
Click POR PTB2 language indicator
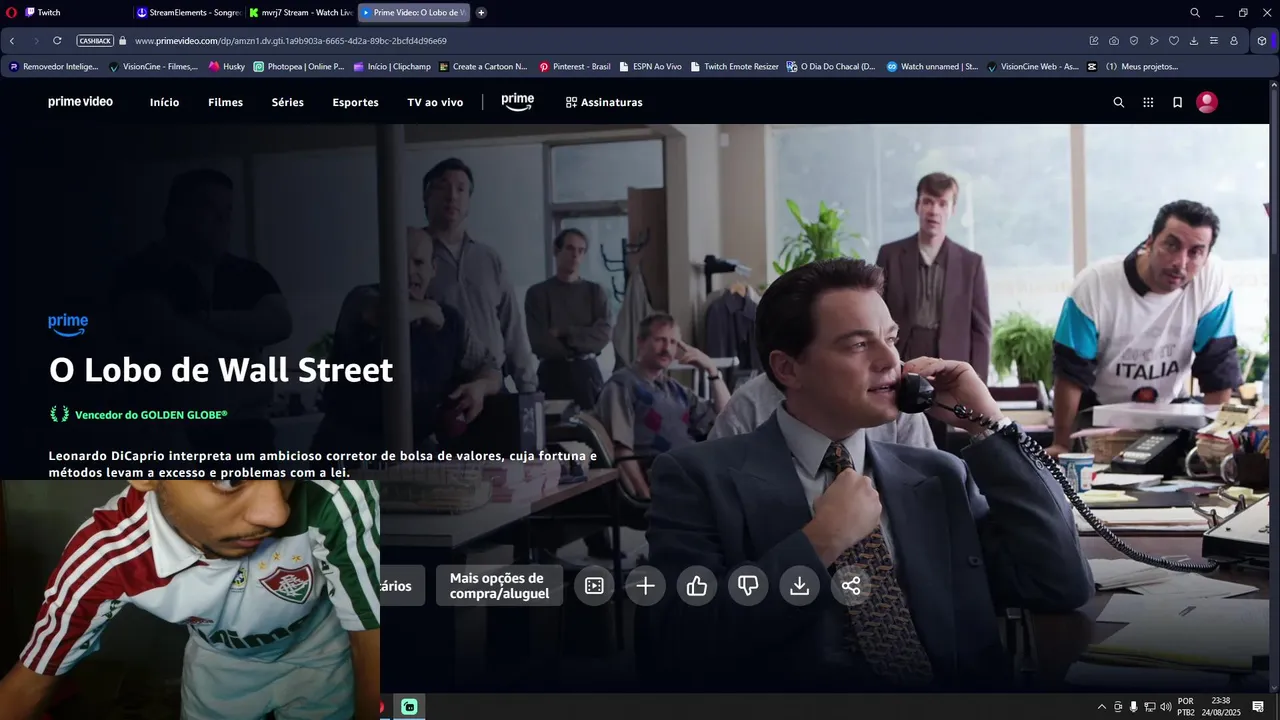click(x=1186, y=707)
